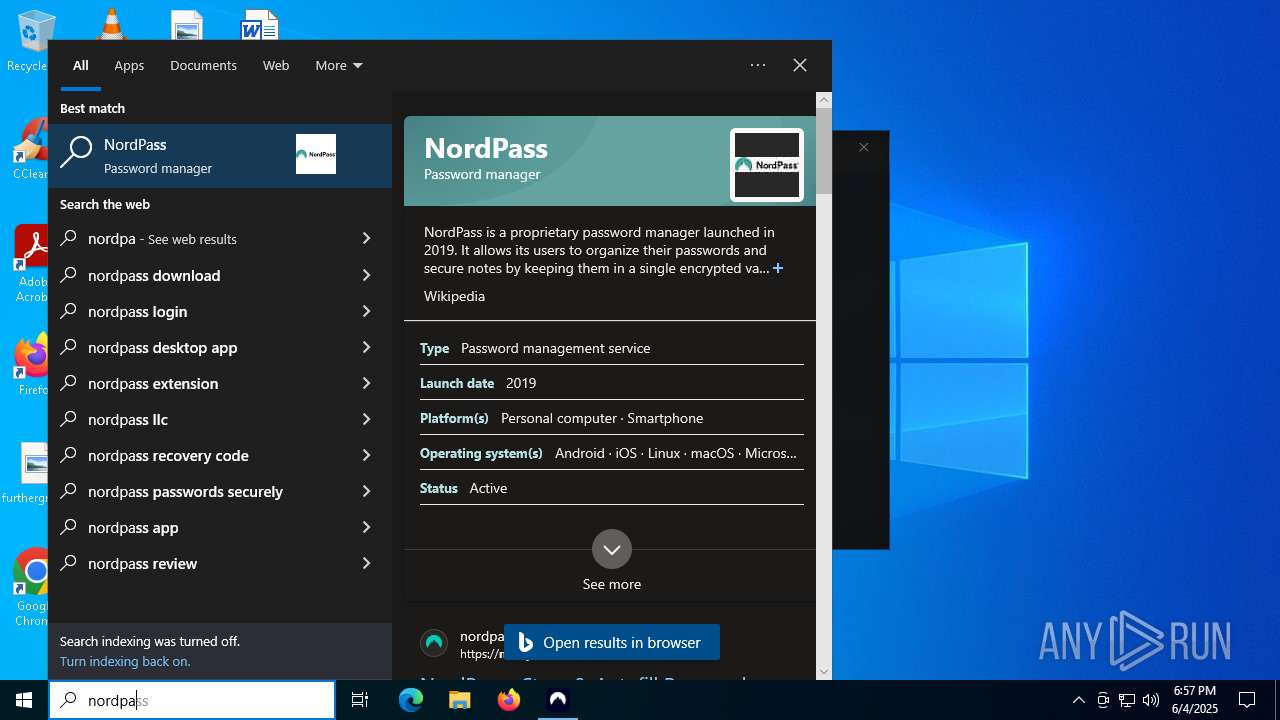Screen dimensions: 1280x720
Task: Select 'nordpass extension' suggestion
Action: click(200, 383)
